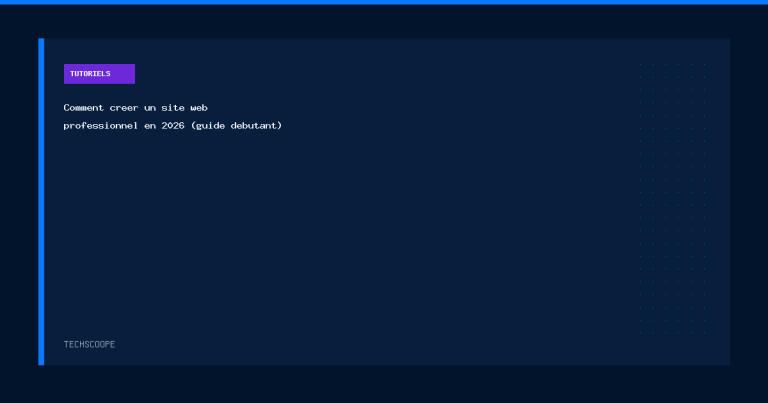Click the purple TUTORIELS category badge
Screen dimensions: 768x403
[99, 74]
